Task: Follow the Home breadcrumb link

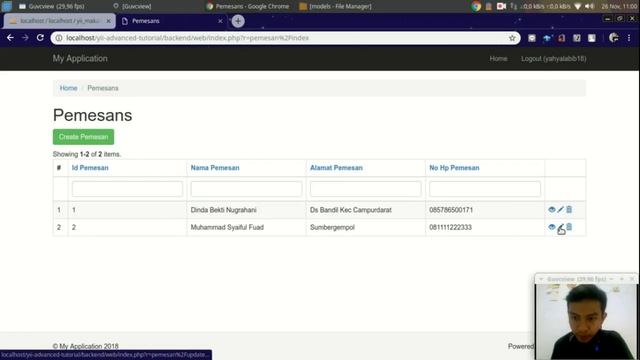Action: pos(68,88)
